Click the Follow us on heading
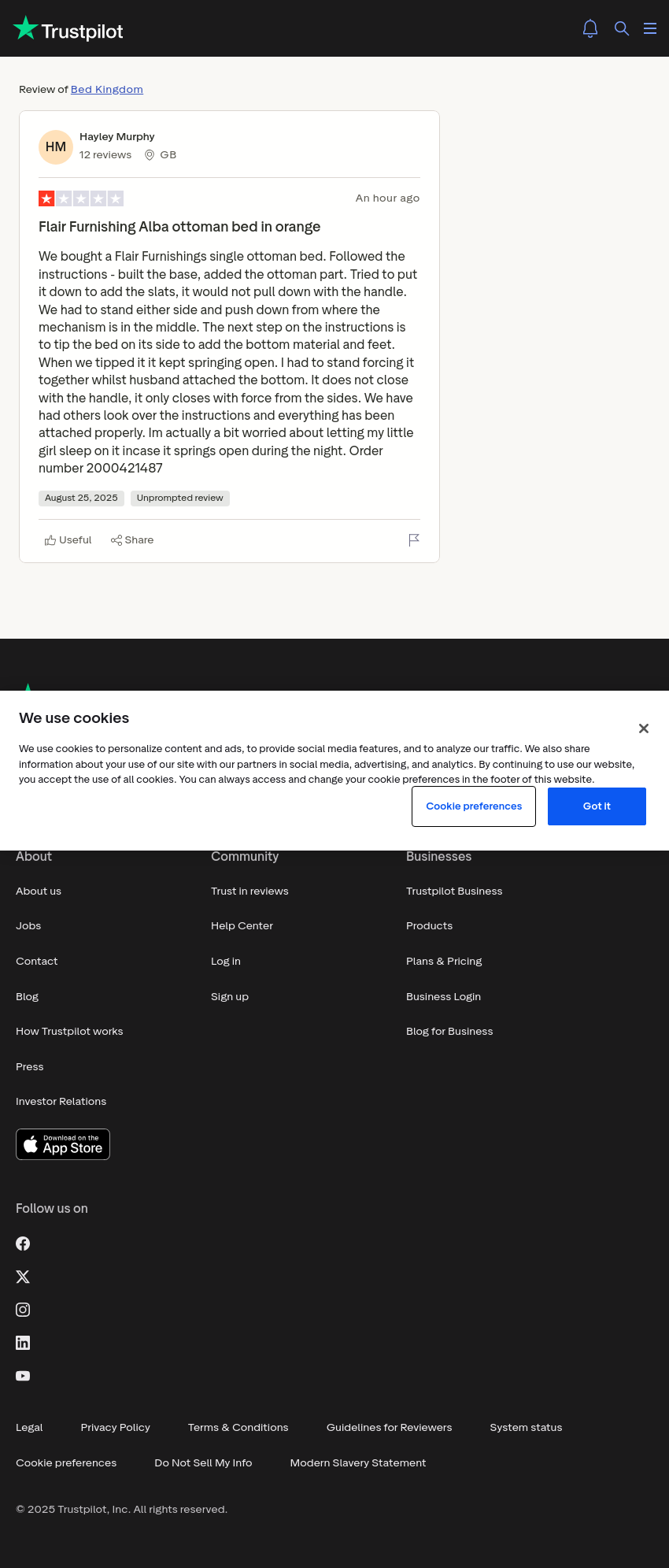Image resolution: width=669 pixels, height=1568 pixels. [52, 1209]
